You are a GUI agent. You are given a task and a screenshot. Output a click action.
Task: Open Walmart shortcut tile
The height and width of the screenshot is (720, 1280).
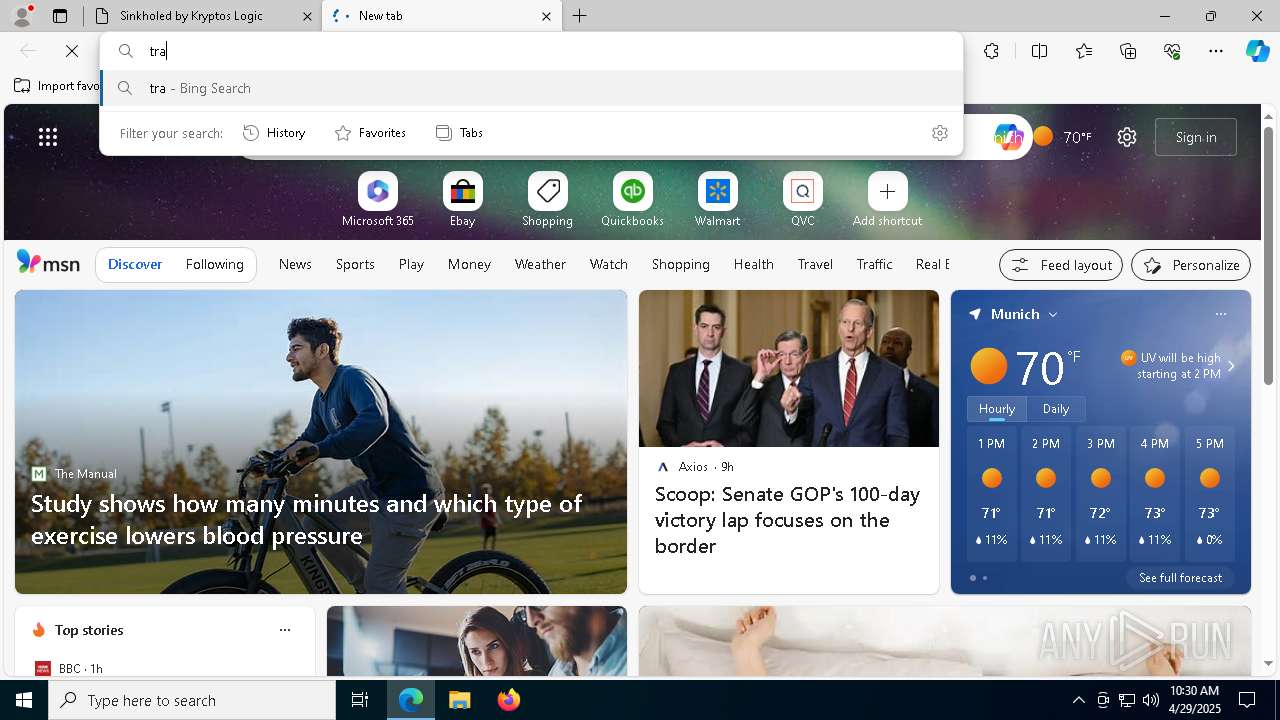[717, 200]
